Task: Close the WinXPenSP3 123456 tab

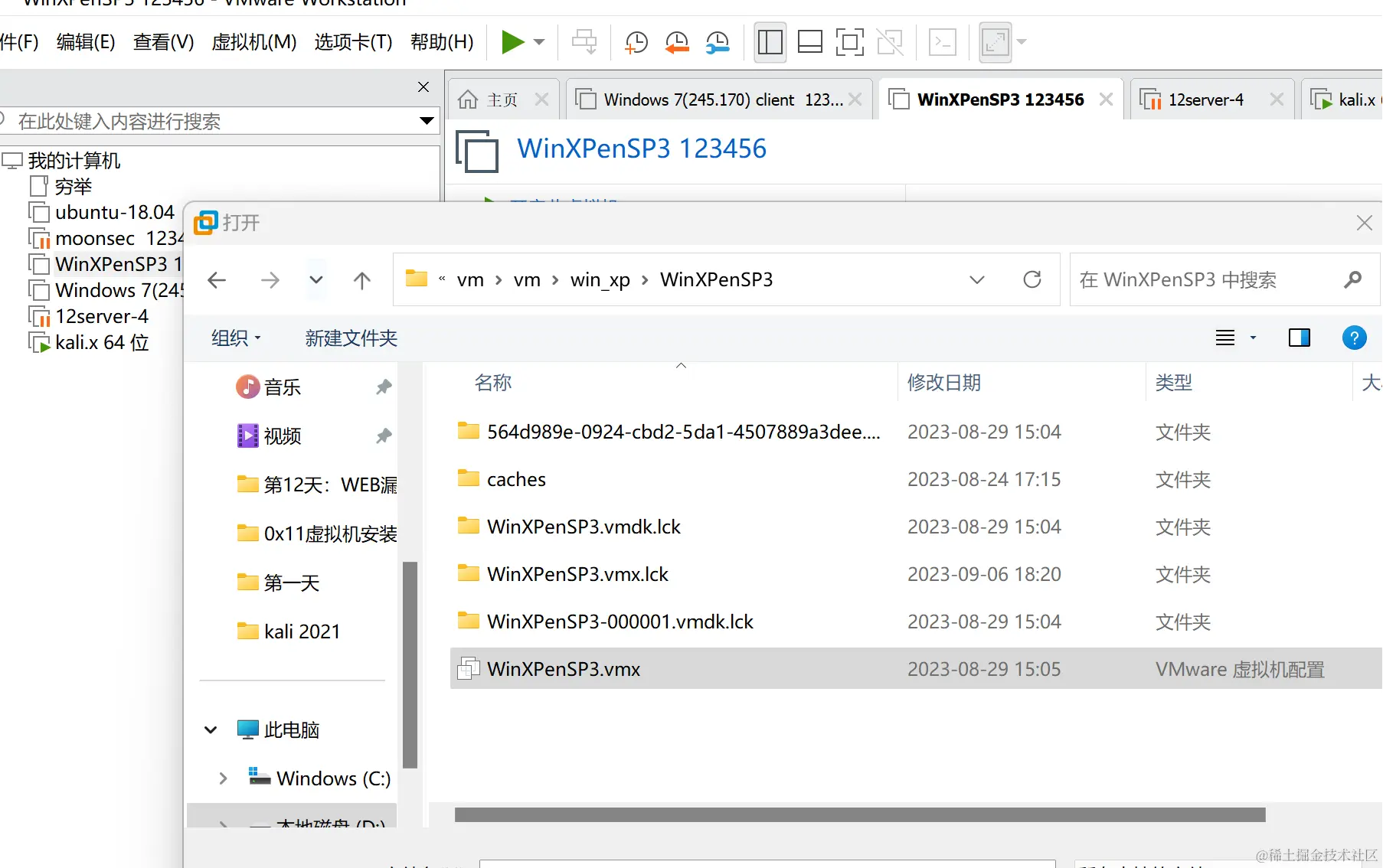Action: pyautogui.click(x=1106, y=100)
